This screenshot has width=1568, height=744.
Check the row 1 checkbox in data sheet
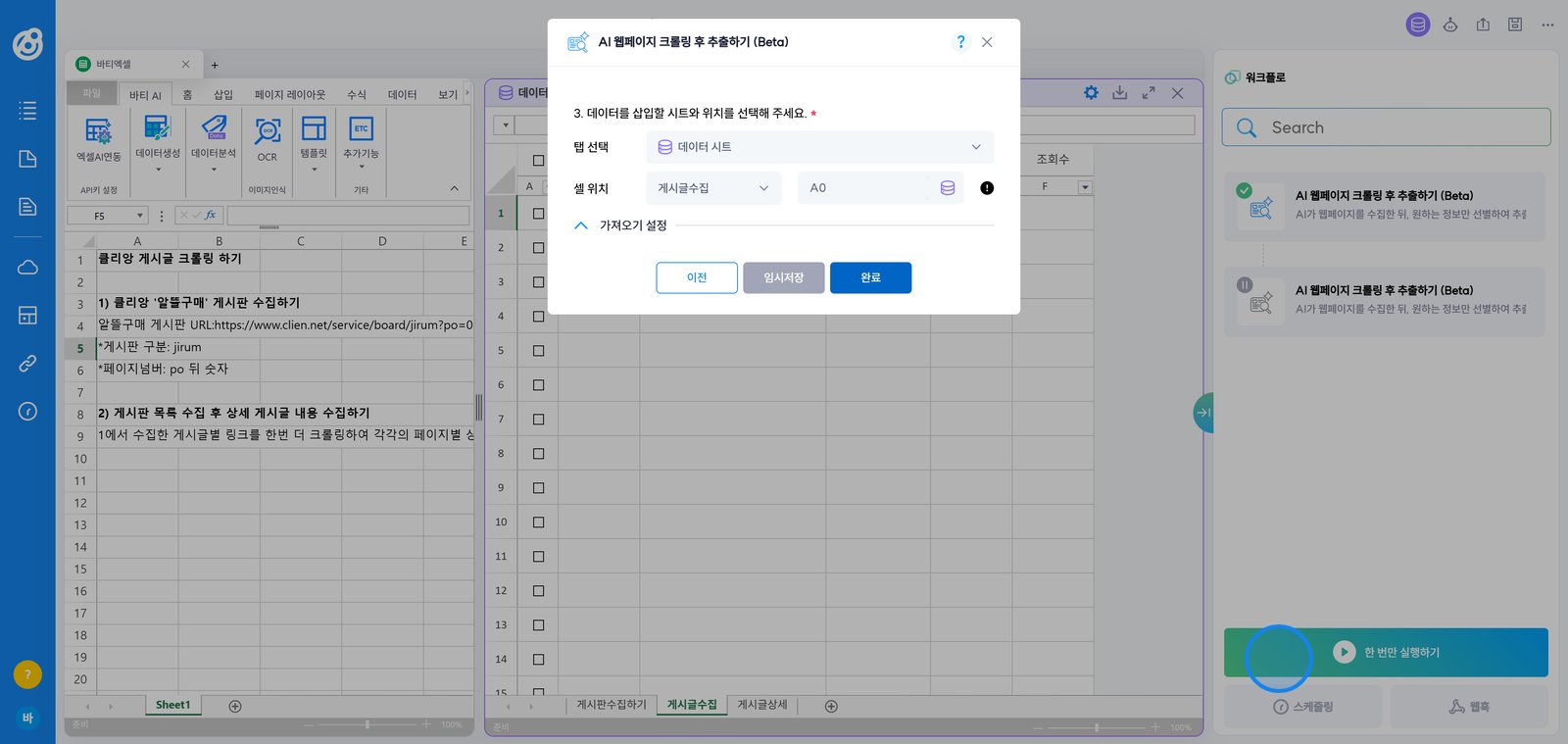[x=538, y=214]
